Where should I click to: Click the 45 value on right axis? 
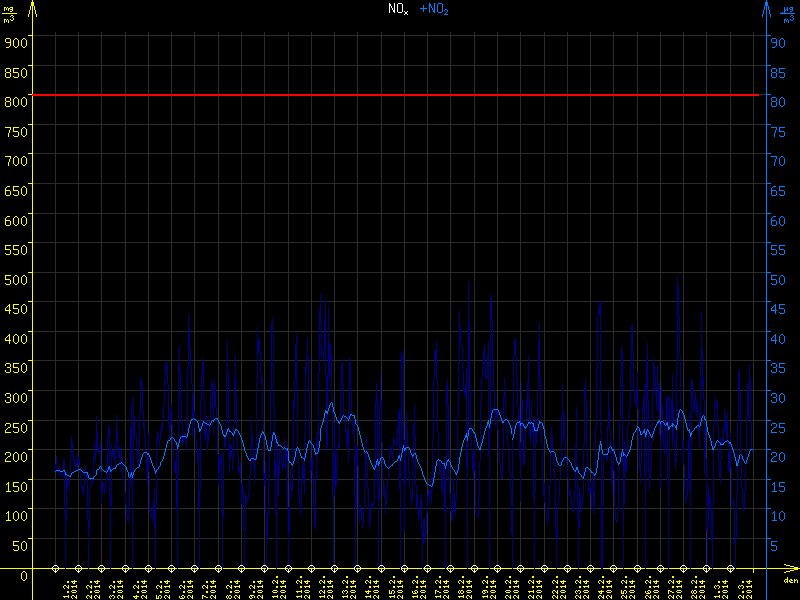point(774,308)
